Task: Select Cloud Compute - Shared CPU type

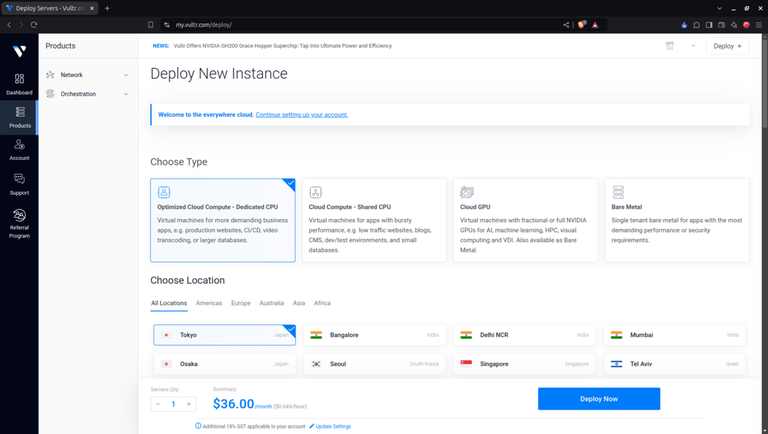Action: click(374, 220)
